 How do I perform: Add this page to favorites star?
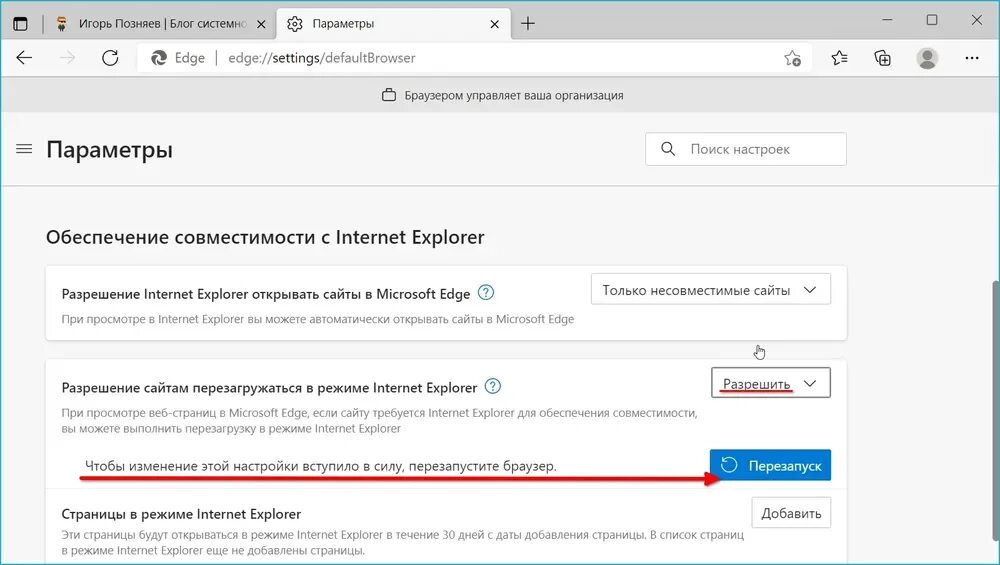pos(793,58)
